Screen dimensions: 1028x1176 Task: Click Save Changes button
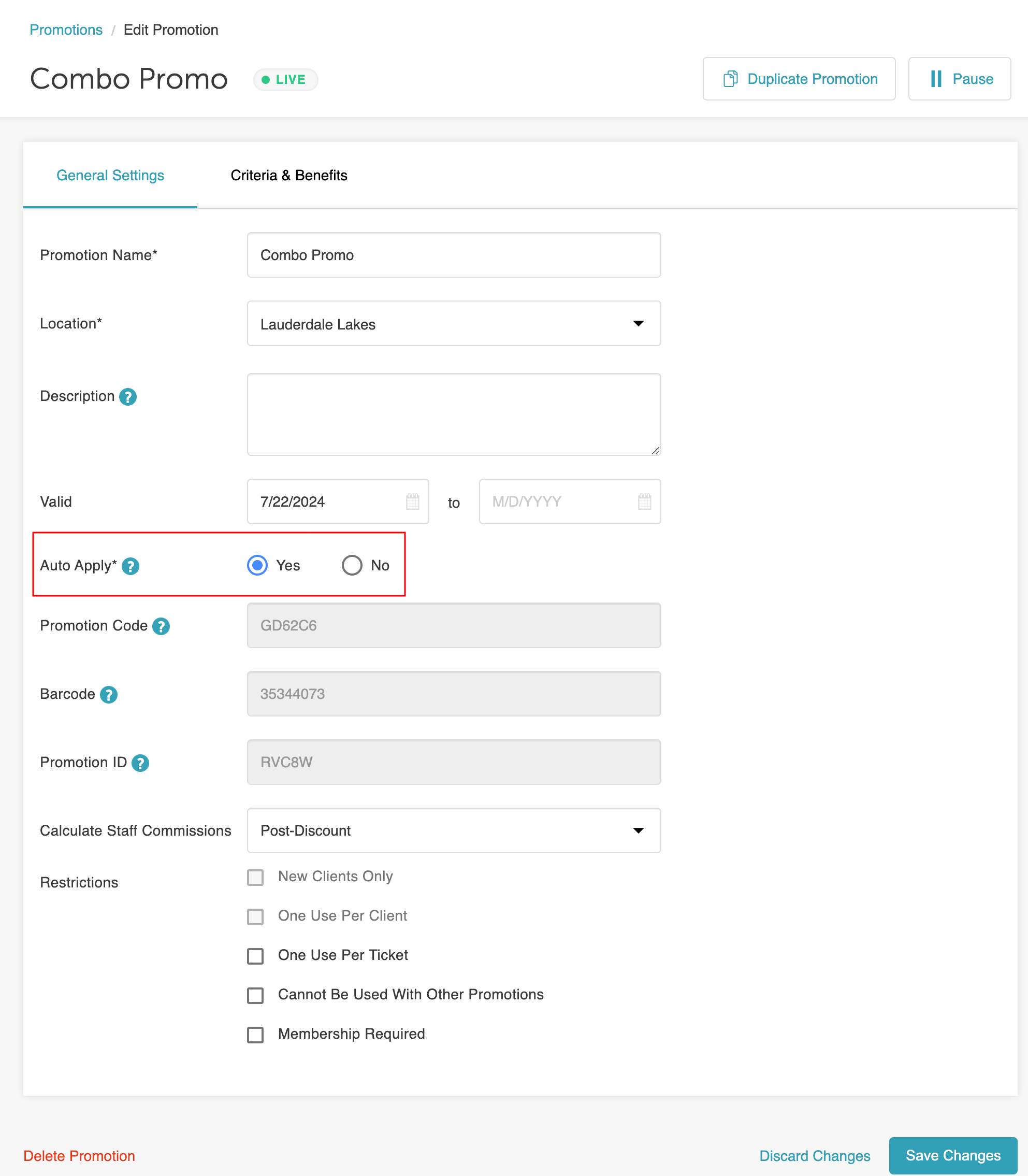(952, 1155)
